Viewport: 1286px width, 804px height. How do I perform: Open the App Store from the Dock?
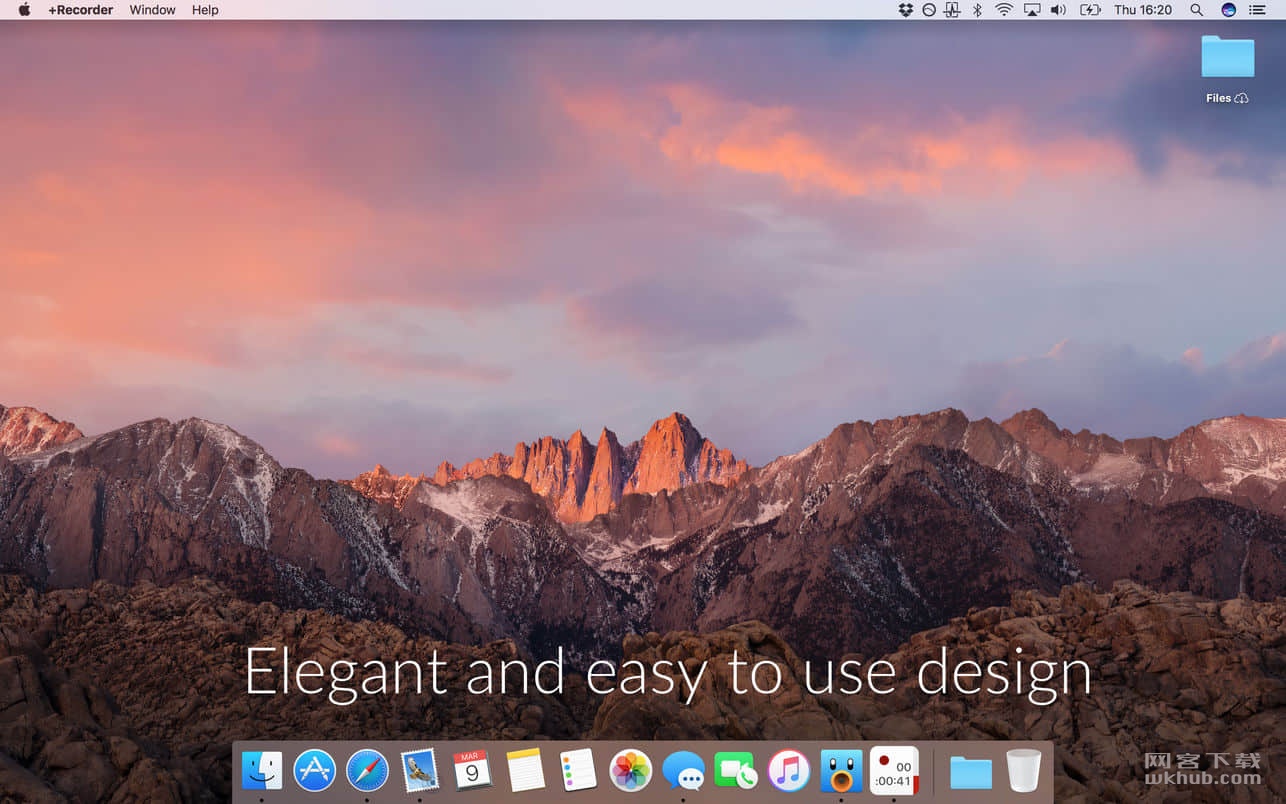tap(315, 771)
